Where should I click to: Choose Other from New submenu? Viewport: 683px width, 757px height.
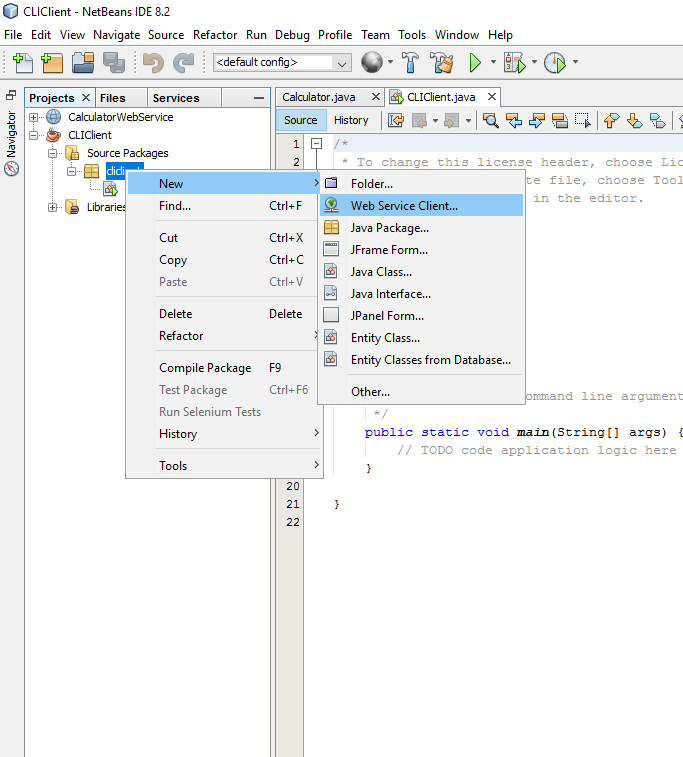(x=421, y=392)
